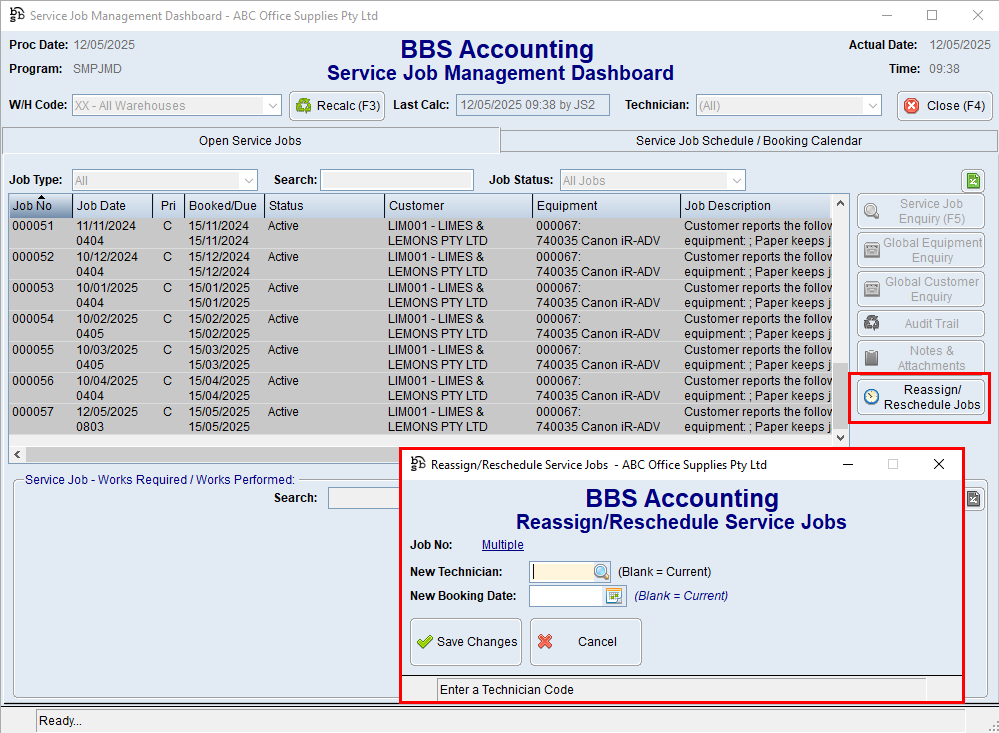
Task: Click Save Changes in reschedule dialog
Action: coord(466,642)
